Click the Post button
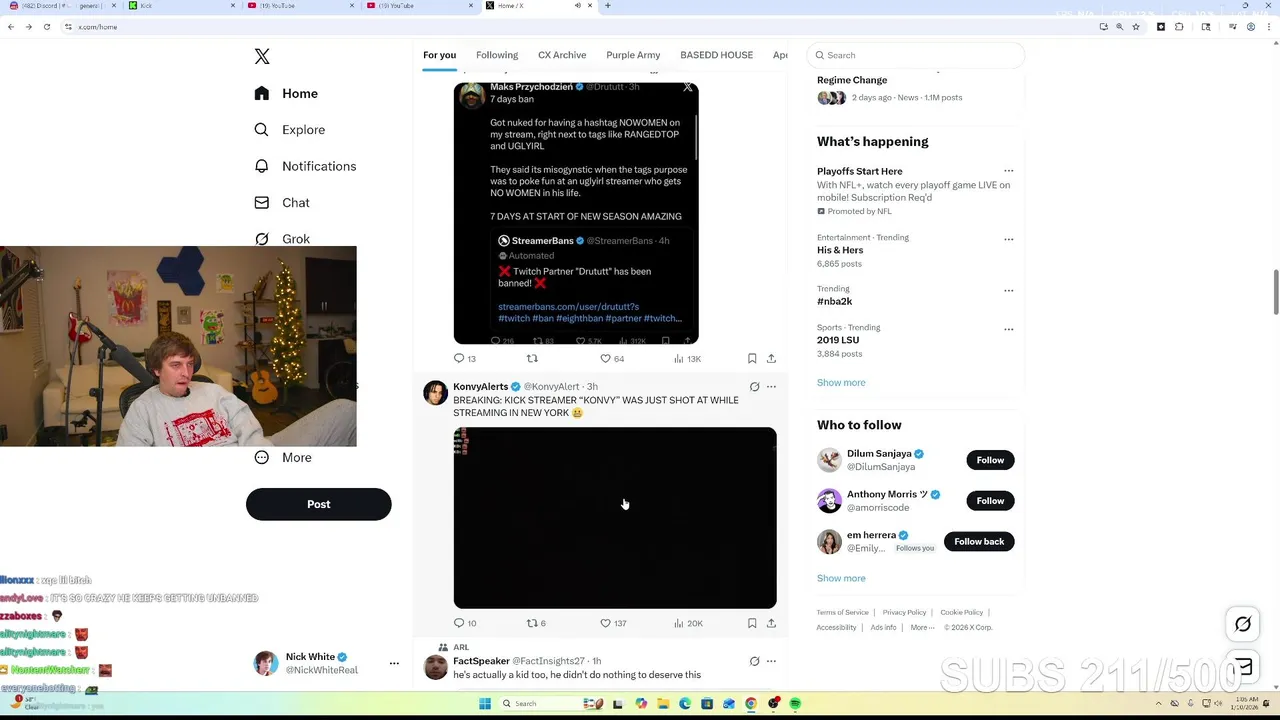 pyautogui.click(x=318, y=504)
